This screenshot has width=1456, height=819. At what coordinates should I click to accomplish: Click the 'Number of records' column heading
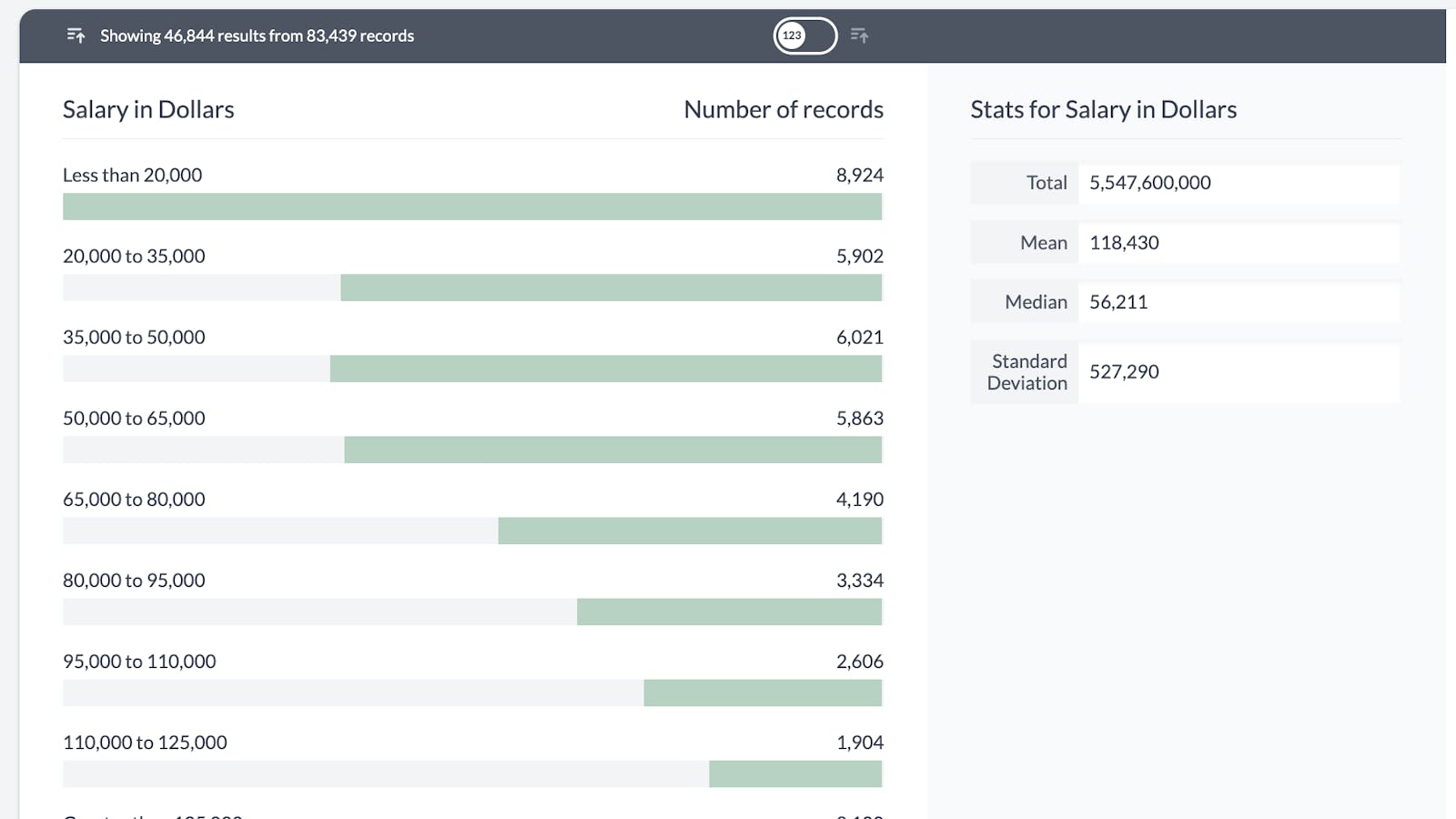coord(783,109)
